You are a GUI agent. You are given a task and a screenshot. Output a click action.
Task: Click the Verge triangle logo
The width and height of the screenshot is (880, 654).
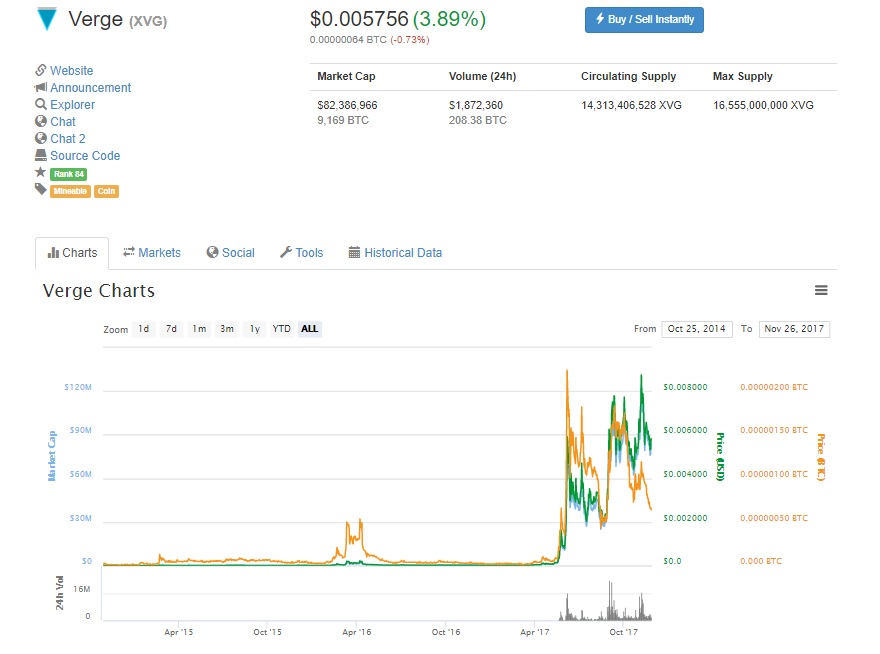click(x=47, y=19)
